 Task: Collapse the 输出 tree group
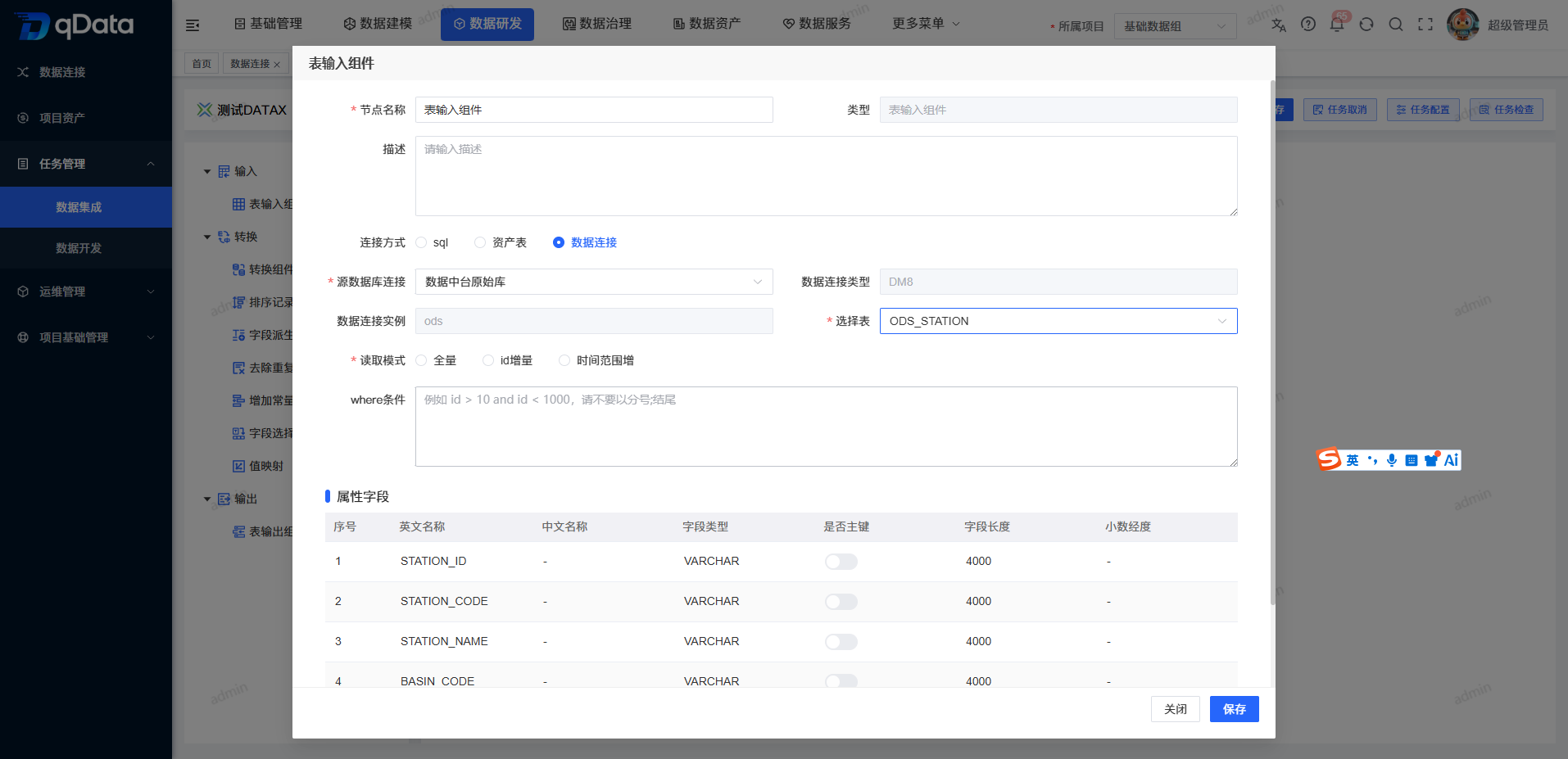tap(207, 499)
